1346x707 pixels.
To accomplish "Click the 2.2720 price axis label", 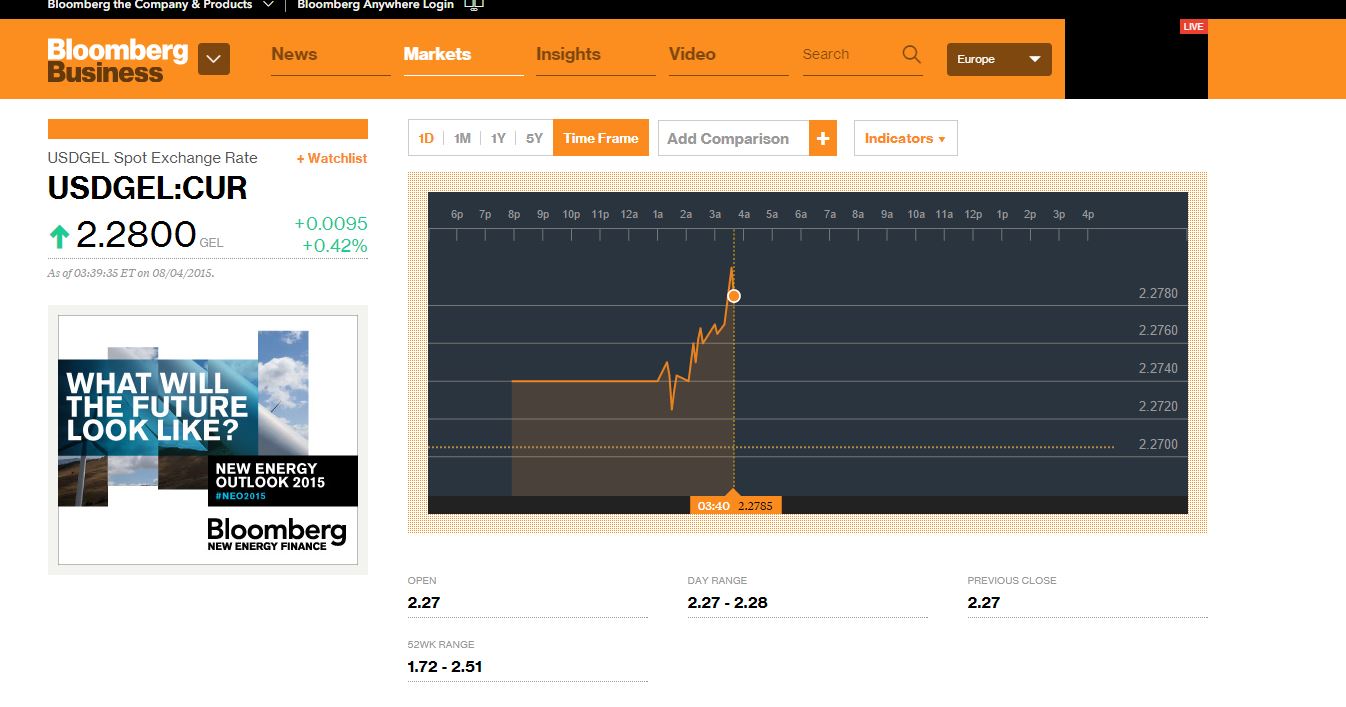I will tap(1158, 407).
